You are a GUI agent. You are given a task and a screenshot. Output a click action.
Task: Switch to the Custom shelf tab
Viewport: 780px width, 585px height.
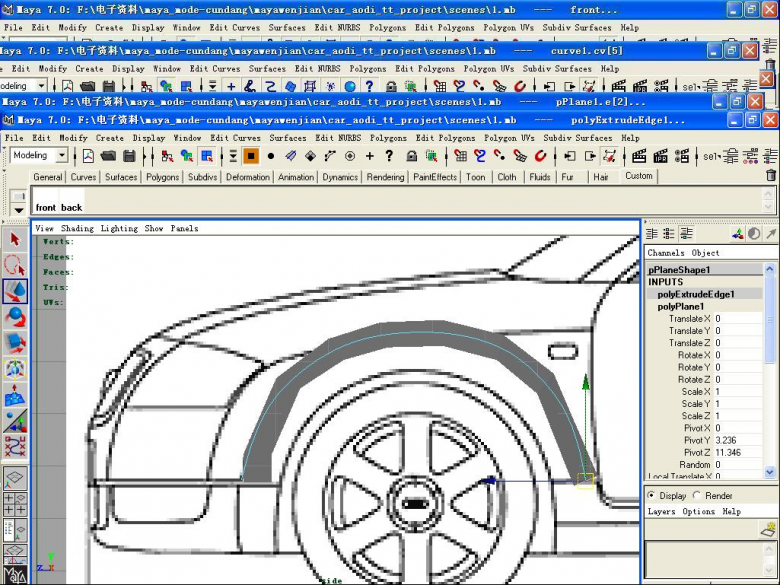point(639,176)
